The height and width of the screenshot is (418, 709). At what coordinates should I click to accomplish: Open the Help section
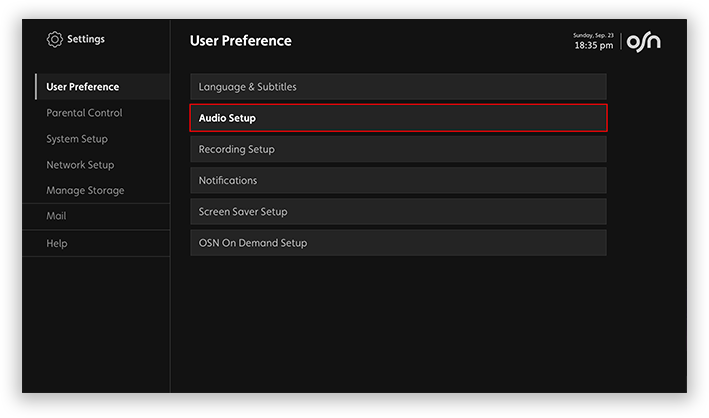point(57,243)
